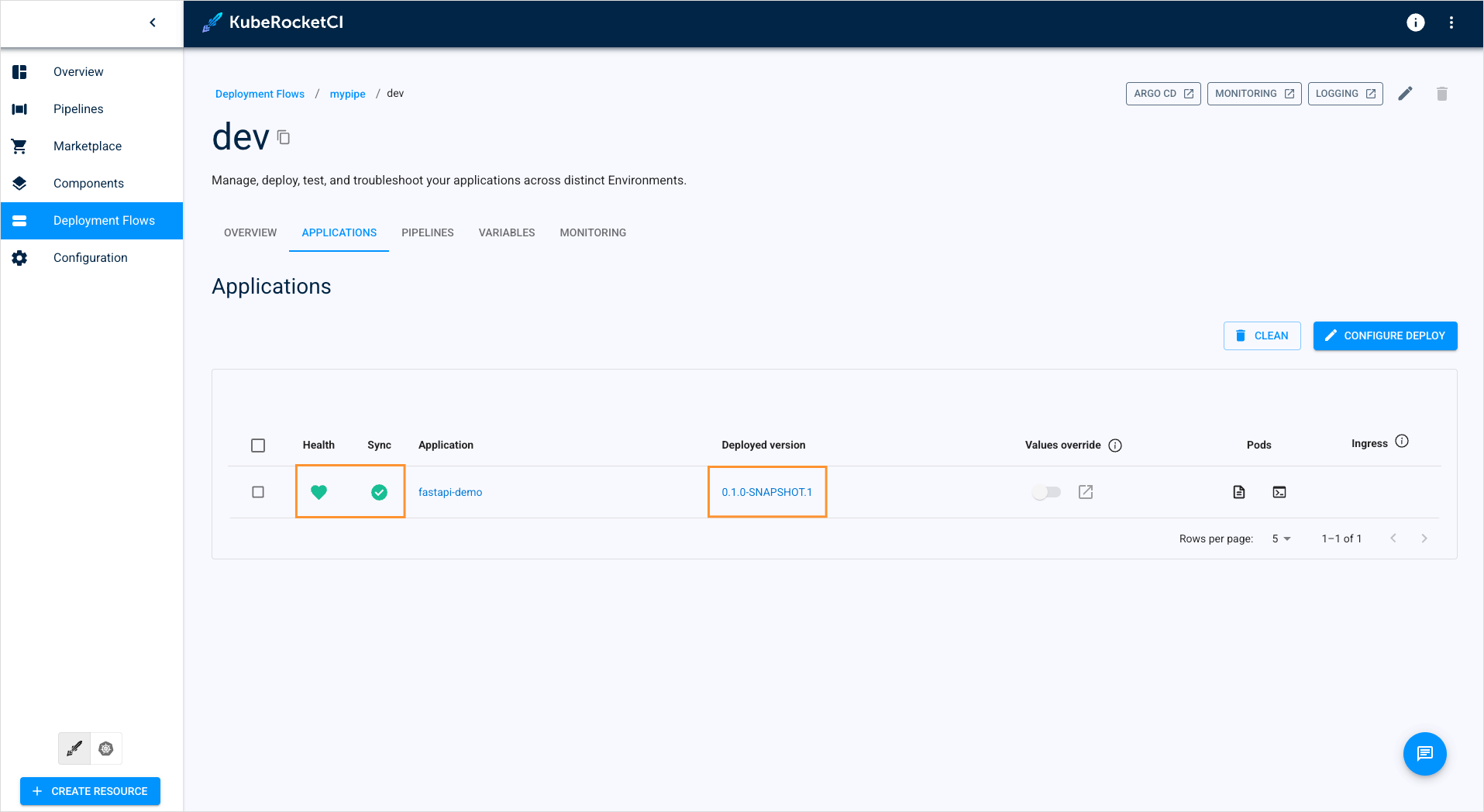The height and width of the screenshot is (812, 1484).
Task: Open the Rows per page dropdown
Action: click(x=1280, y=538)
